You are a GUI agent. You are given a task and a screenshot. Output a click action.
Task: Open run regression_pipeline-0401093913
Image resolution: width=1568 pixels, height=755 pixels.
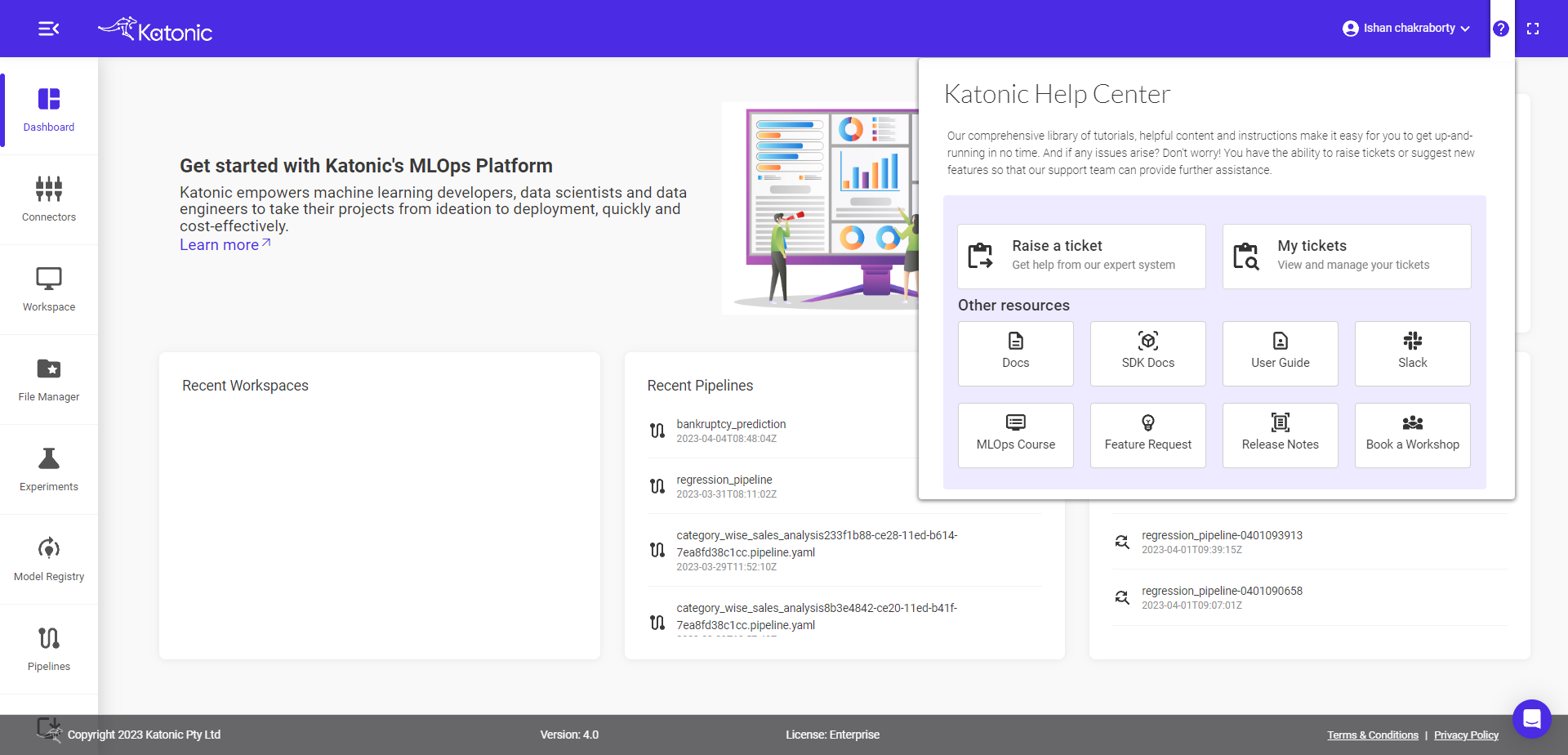(x=1222, y=535)
